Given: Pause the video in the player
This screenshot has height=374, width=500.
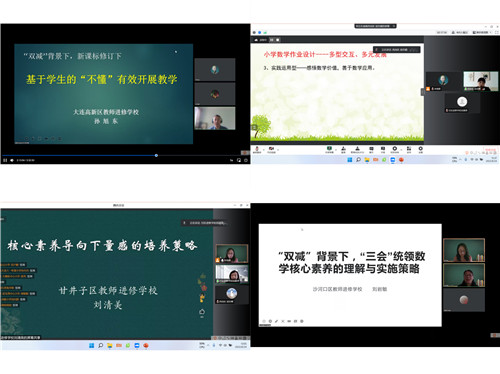Looking at the screenshot, I should click(x=5, y=160).
